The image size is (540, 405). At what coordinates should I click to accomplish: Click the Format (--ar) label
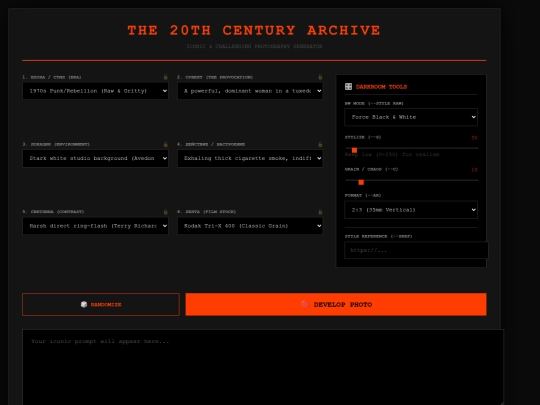coord(363,195)
